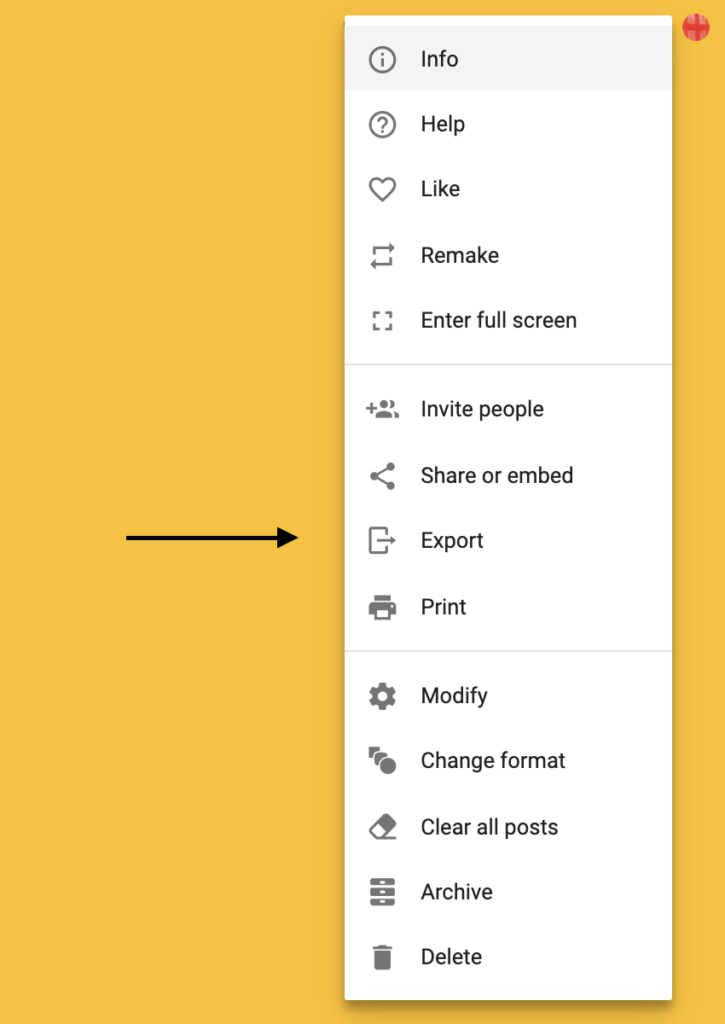Click the eraser Clear all posts icon

(382, 827)
